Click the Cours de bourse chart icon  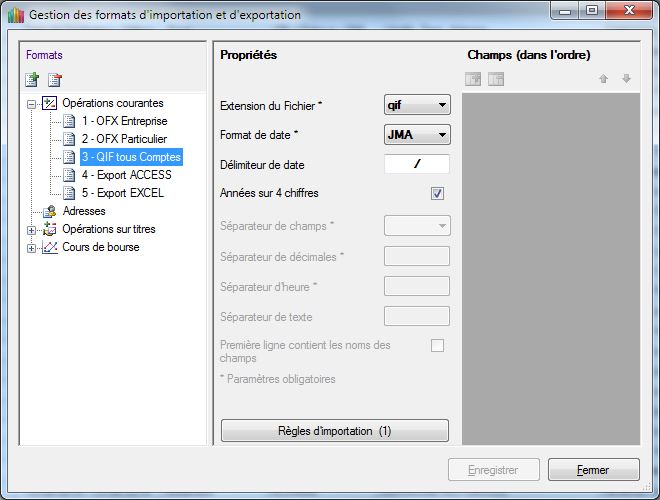tap(49, 247)
